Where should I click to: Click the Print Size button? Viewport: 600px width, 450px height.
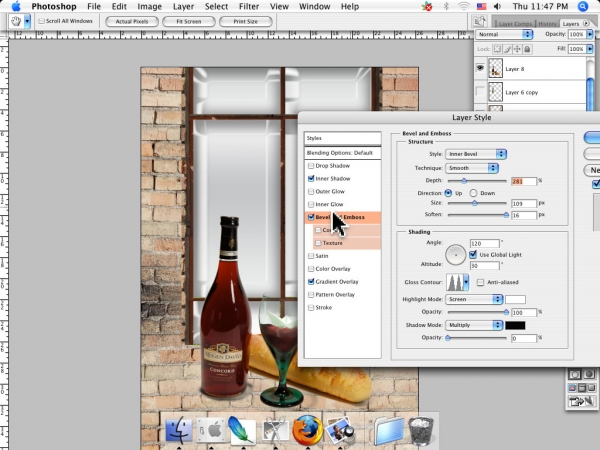[x=246, y=21]
